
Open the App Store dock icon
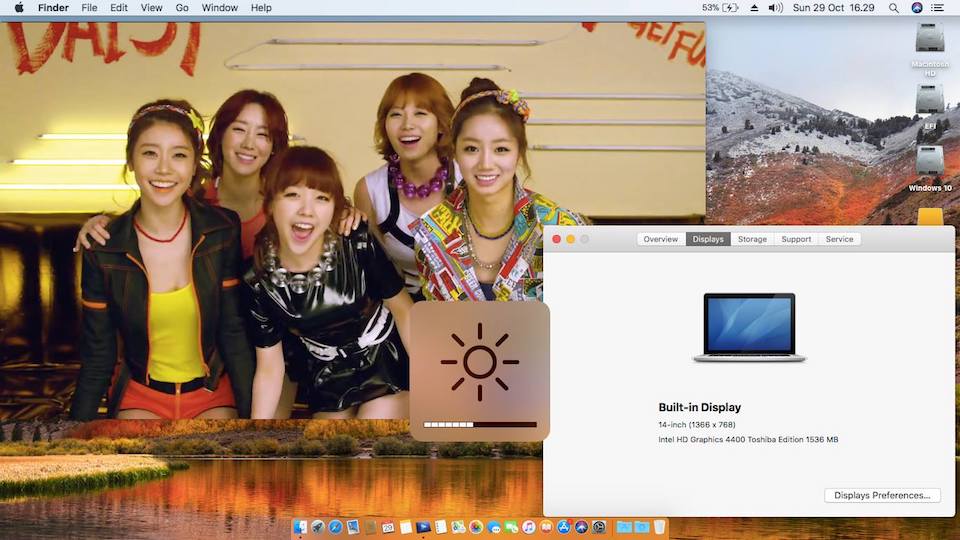click(563, 527)
